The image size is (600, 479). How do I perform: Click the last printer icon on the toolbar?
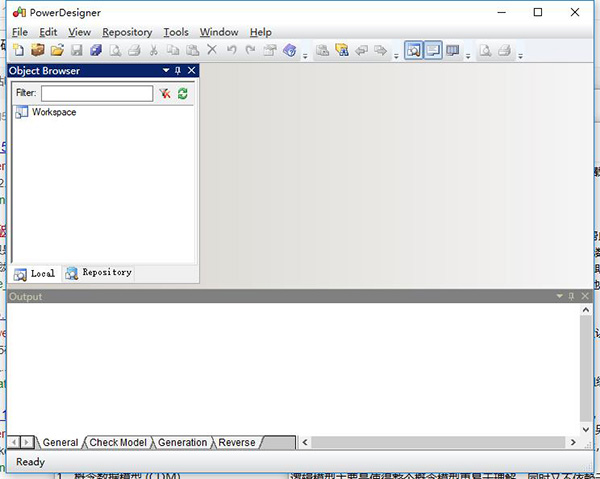coord(505,50)
